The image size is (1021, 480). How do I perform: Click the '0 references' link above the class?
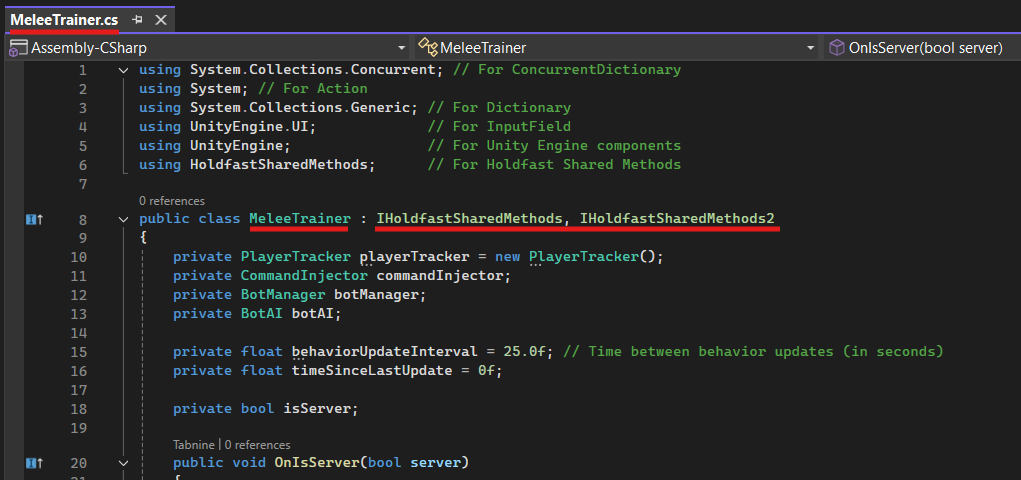click(x=171, y=201)
